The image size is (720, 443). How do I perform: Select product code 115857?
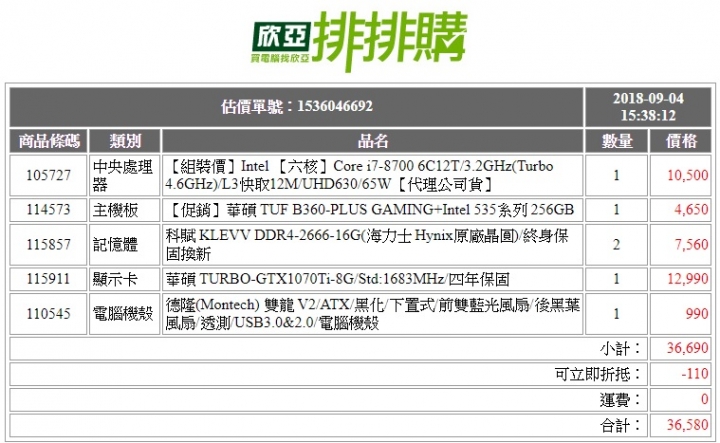[x=49, y=244]
